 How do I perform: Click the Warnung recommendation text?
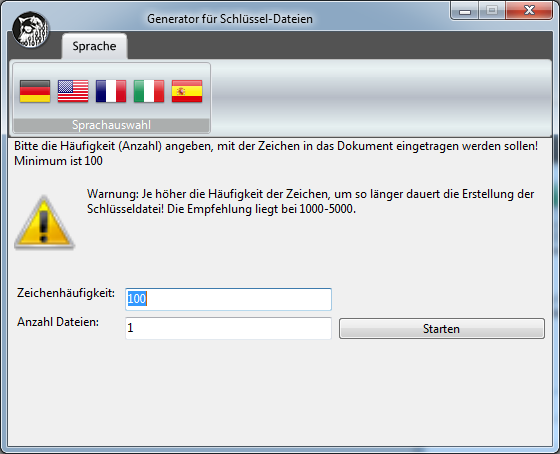(x=310, y=201)
